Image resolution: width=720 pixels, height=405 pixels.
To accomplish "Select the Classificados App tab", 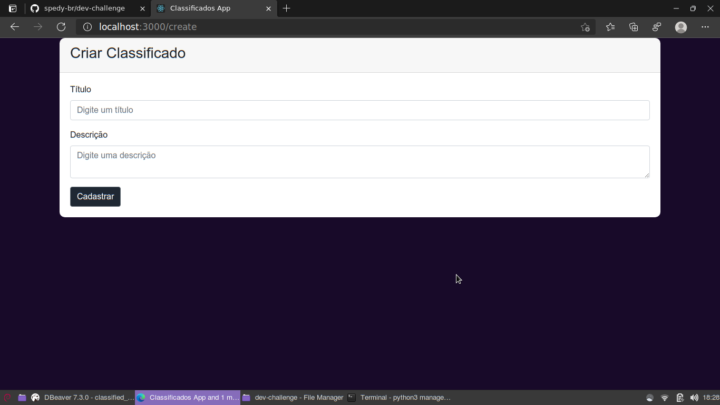I will point(207,8).
